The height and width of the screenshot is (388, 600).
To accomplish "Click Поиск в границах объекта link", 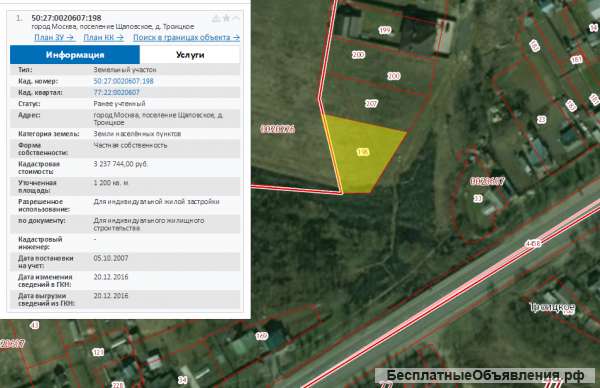I will coord(186,37).
